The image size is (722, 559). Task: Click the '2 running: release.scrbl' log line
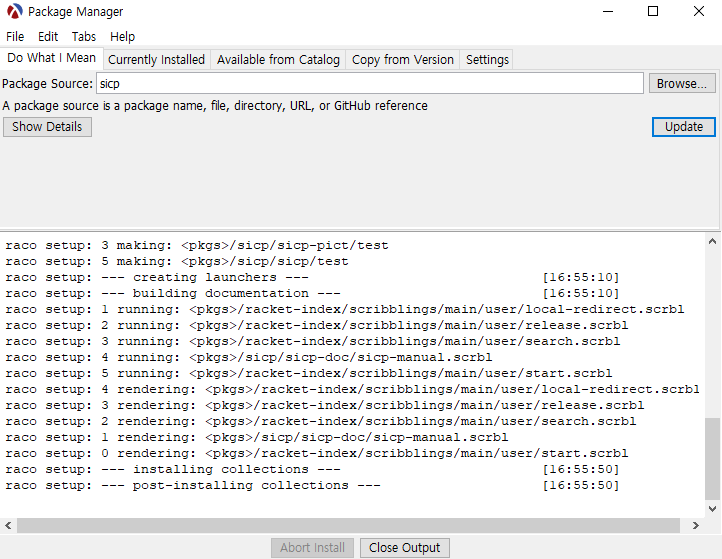click(316, 326)
